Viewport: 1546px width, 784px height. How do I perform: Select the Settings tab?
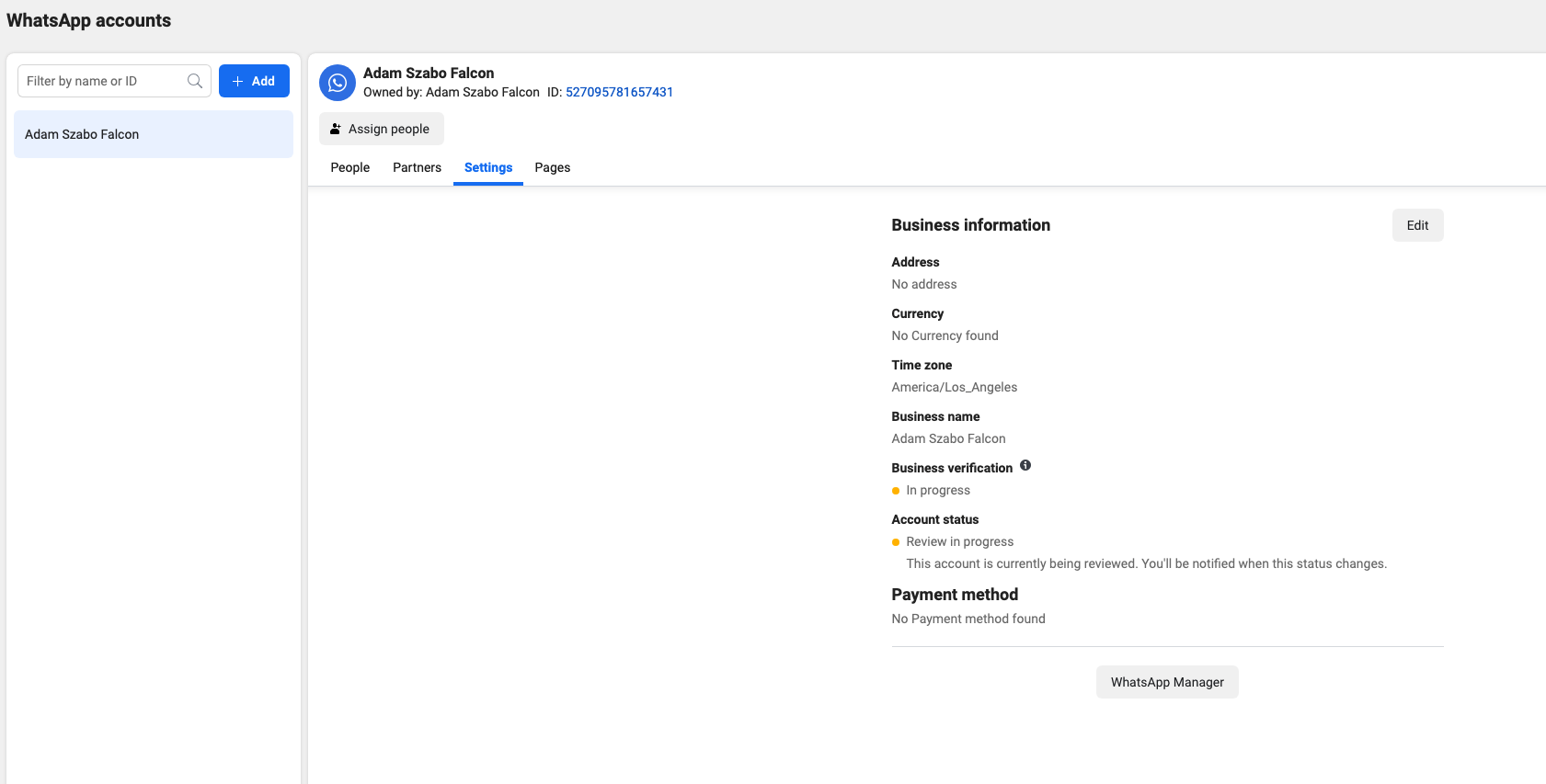tap(488, 167)
